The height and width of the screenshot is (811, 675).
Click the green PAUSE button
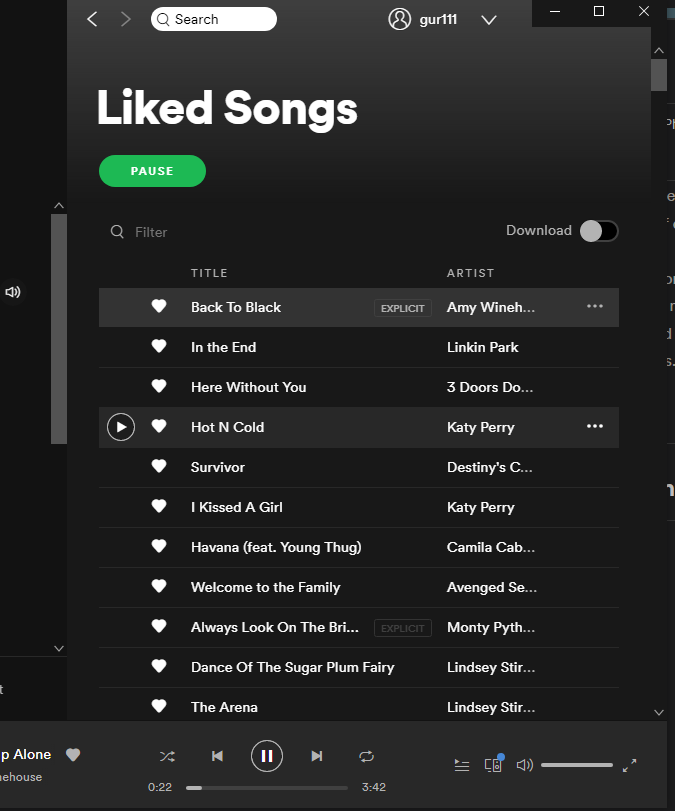(x=152, y=171)
